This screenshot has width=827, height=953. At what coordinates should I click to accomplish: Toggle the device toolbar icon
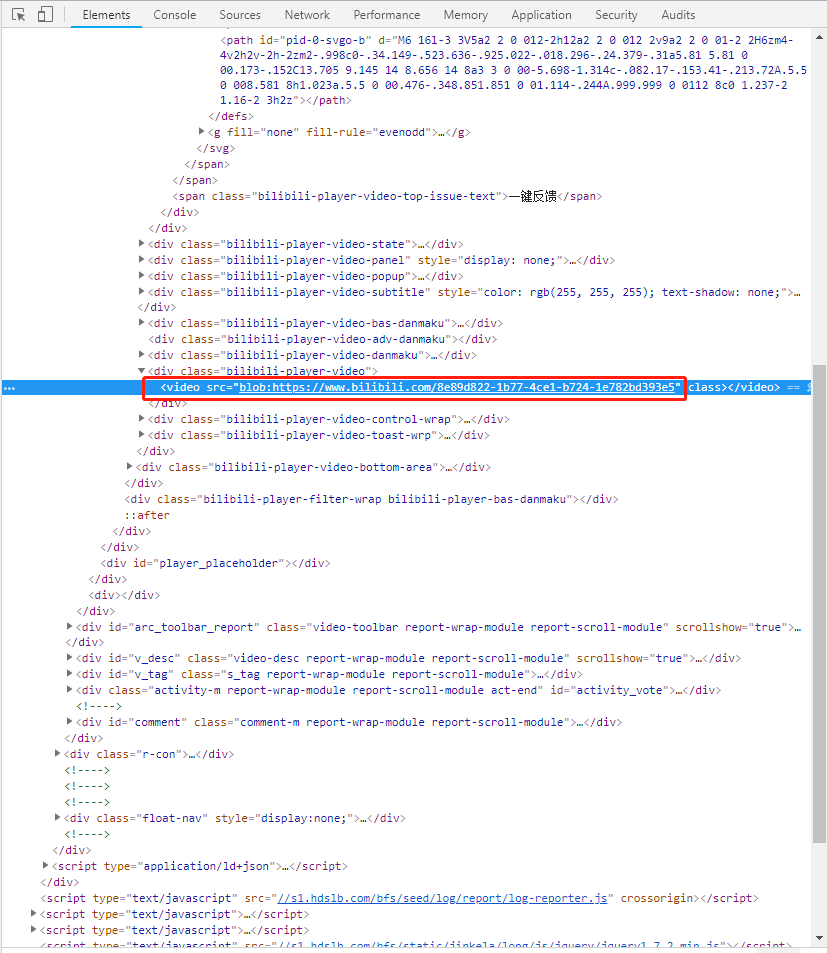click(45, 15)
